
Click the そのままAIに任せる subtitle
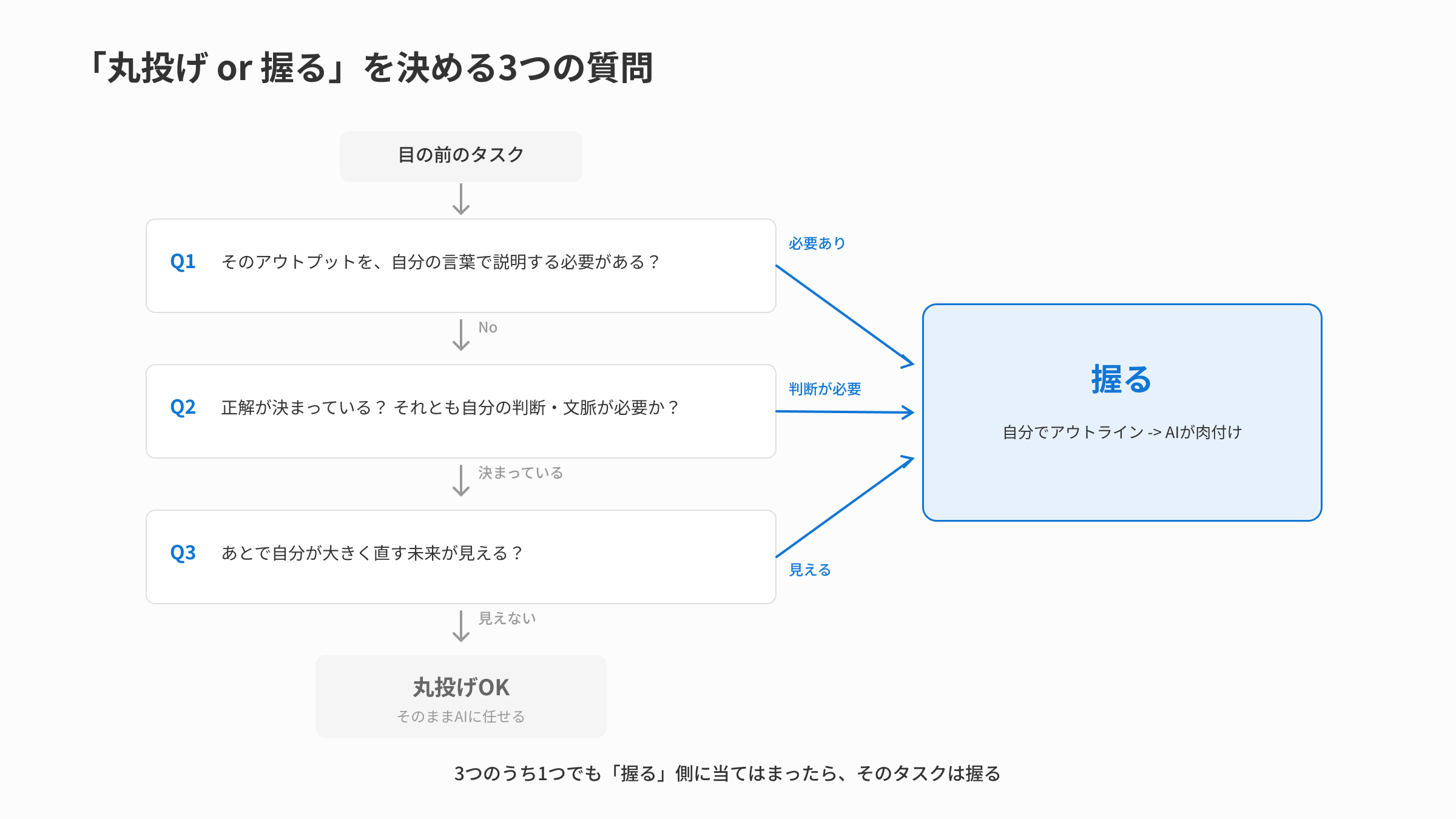click(461, 716)
